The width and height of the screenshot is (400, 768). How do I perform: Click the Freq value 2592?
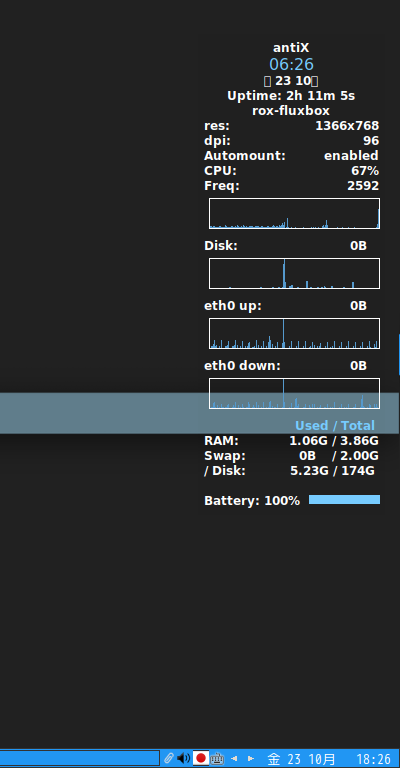[363, 186]
